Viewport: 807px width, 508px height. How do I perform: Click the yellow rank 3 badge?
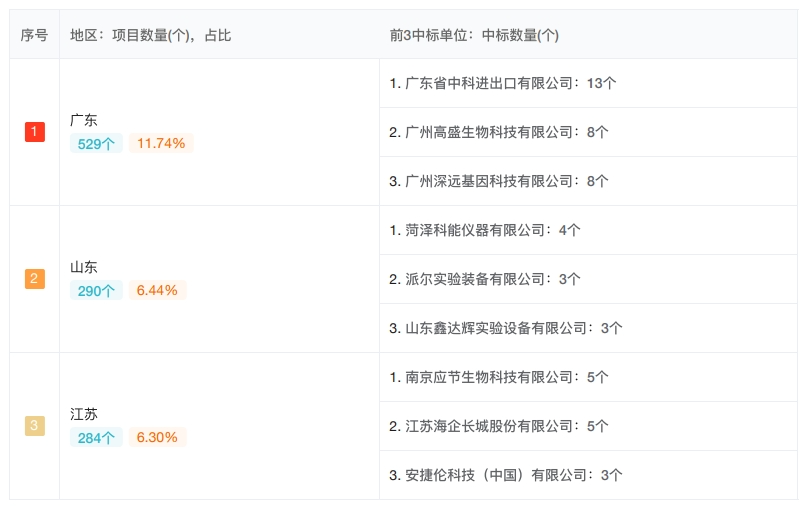coord(34,426)
